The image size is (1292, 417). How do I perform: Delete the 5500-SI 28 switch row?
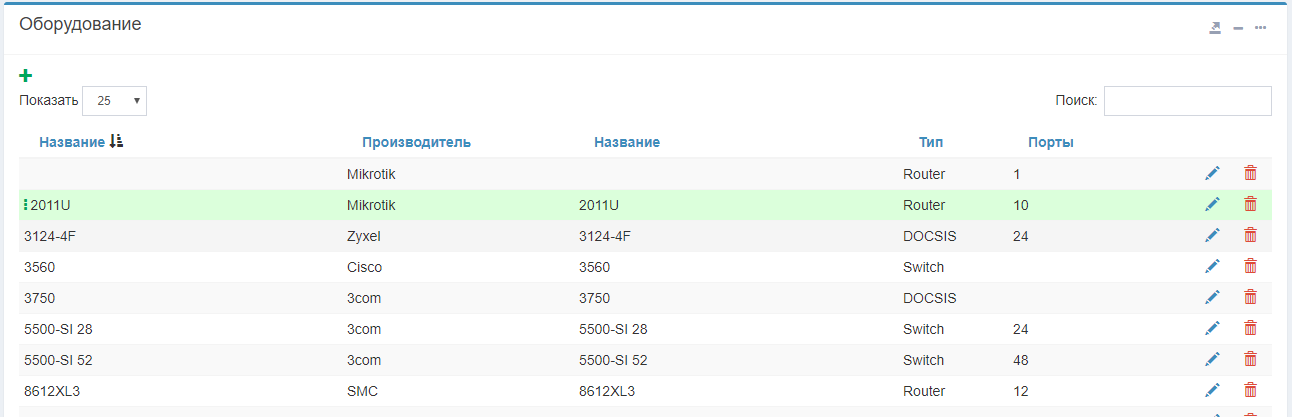tap(1250, 328)
